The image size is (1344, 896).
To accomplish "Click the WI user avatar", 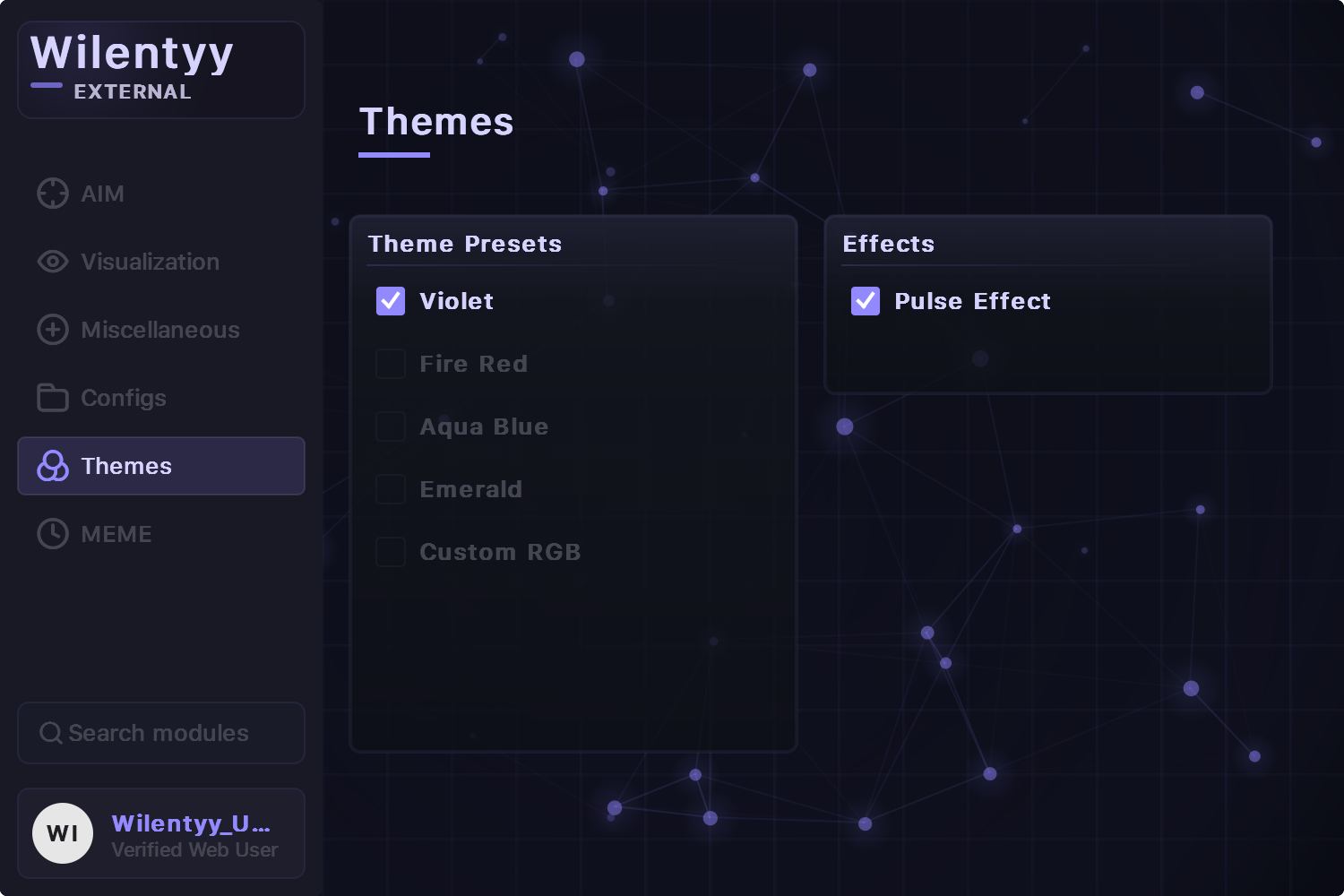I will click(x=63, y=833).
